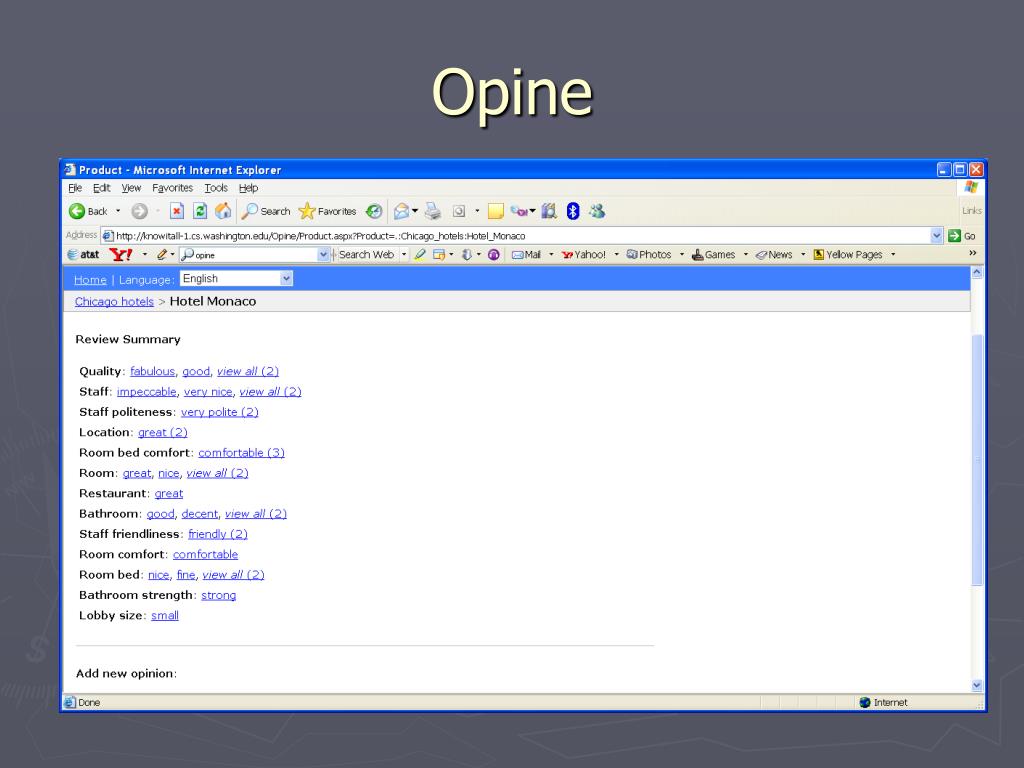This screenshot has height=768, width=1024.
Task: Open Yahoo Mail toolbar button
Action: point(526,255)
